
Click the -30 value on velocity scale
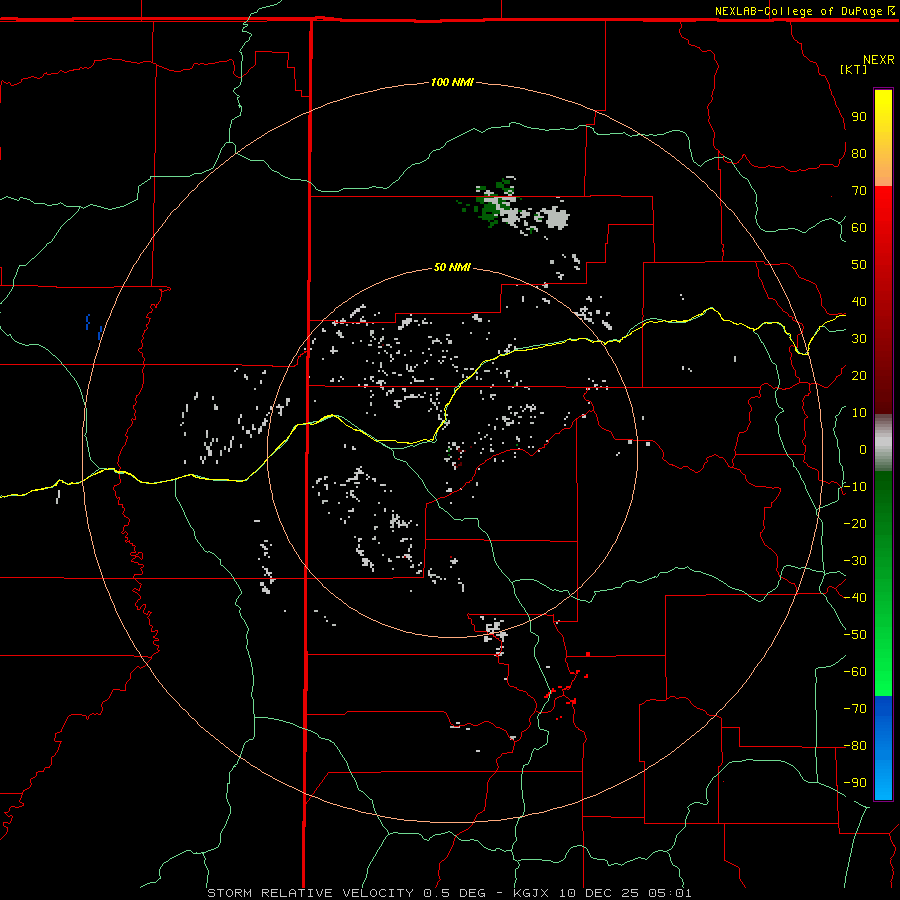point(855,561)
